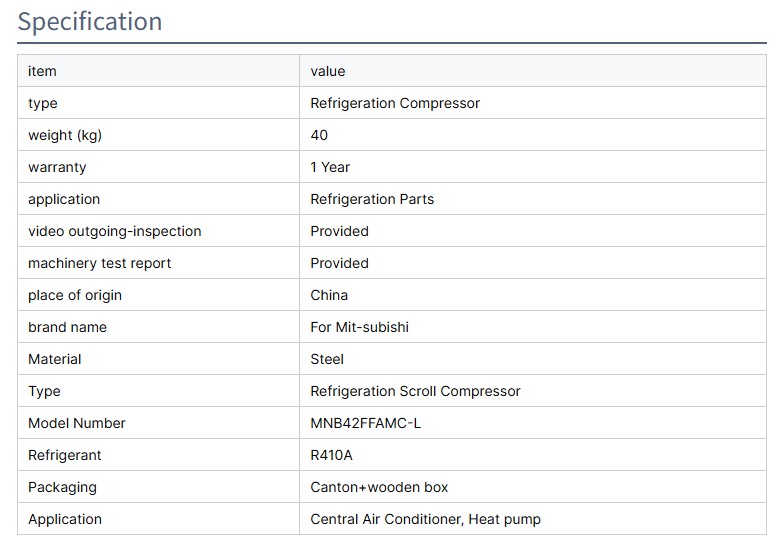
Task: Click the Refrigeration Parts value
Action: tap(372, 199)
